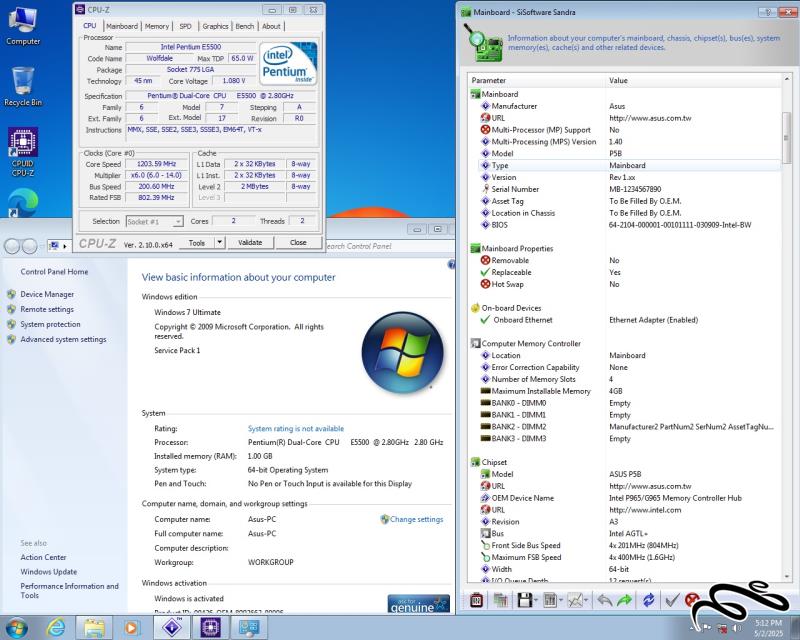The height and width of the screenshot is (640, 800).
Task: Click the grey back arrow in Sandra toolbar
Action: click(605, 600)
